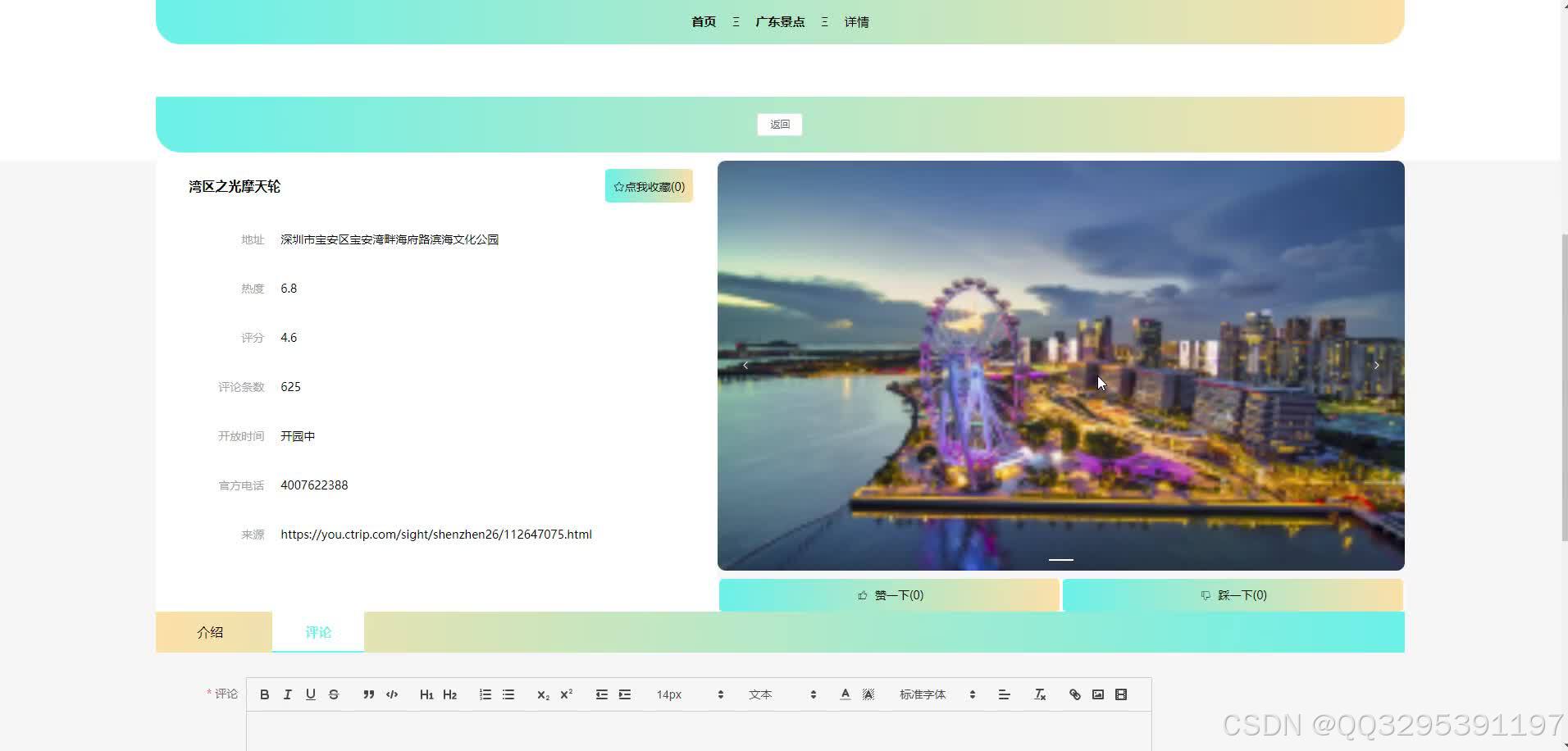Toggle bold formatting in the comment editor
The height and width of the screenshot is (751, 1568).
tap(264, 694)
